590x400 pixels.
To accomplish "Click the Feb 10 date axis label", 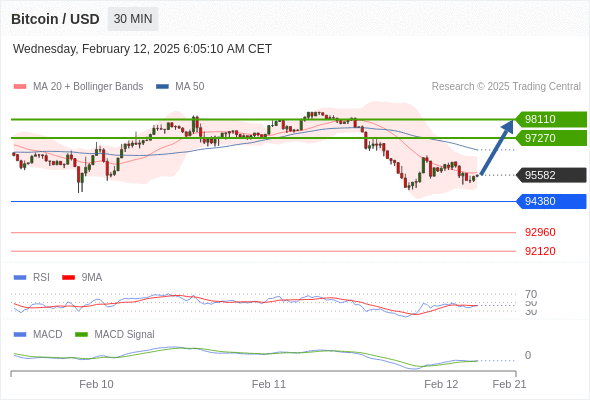I will [x=96, y=384].
